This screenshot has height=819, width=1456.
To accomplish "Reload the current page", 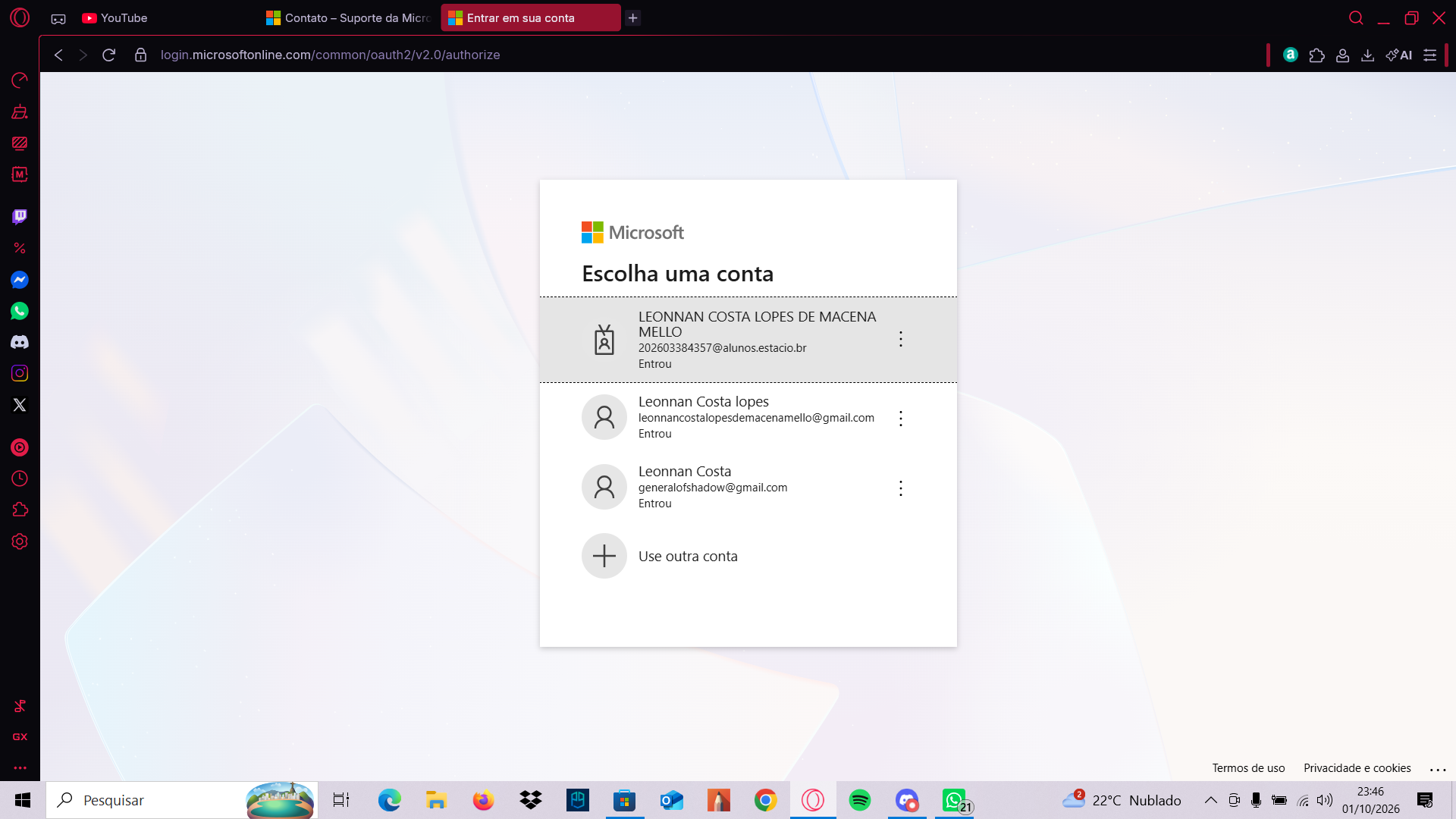I will tap(108, 55).
